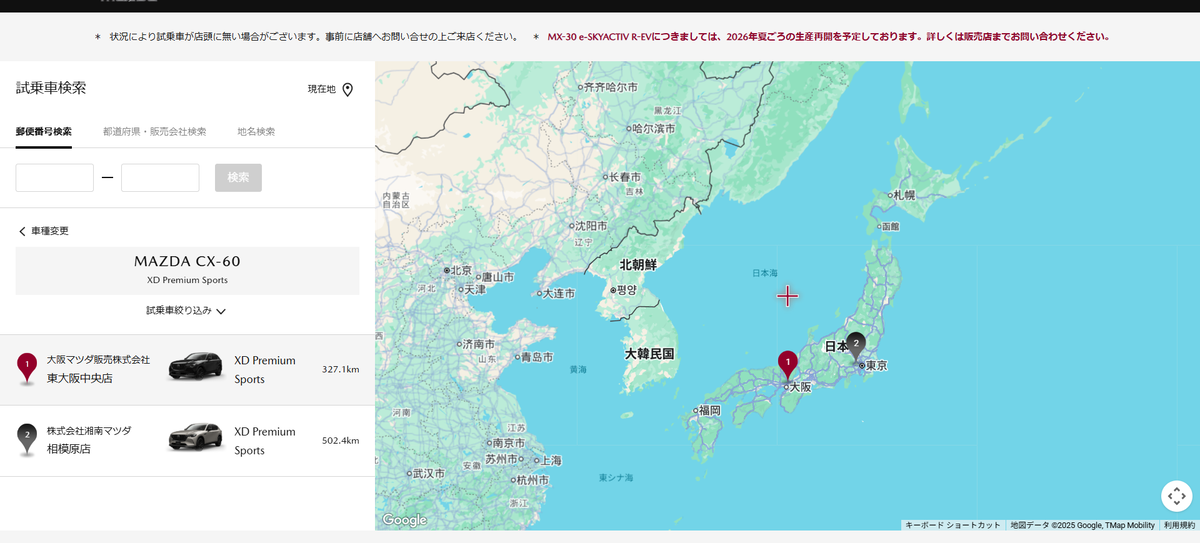Click 北京 city label on map
Viewport: 1200px width, 543px height.
tap(461, 270)
